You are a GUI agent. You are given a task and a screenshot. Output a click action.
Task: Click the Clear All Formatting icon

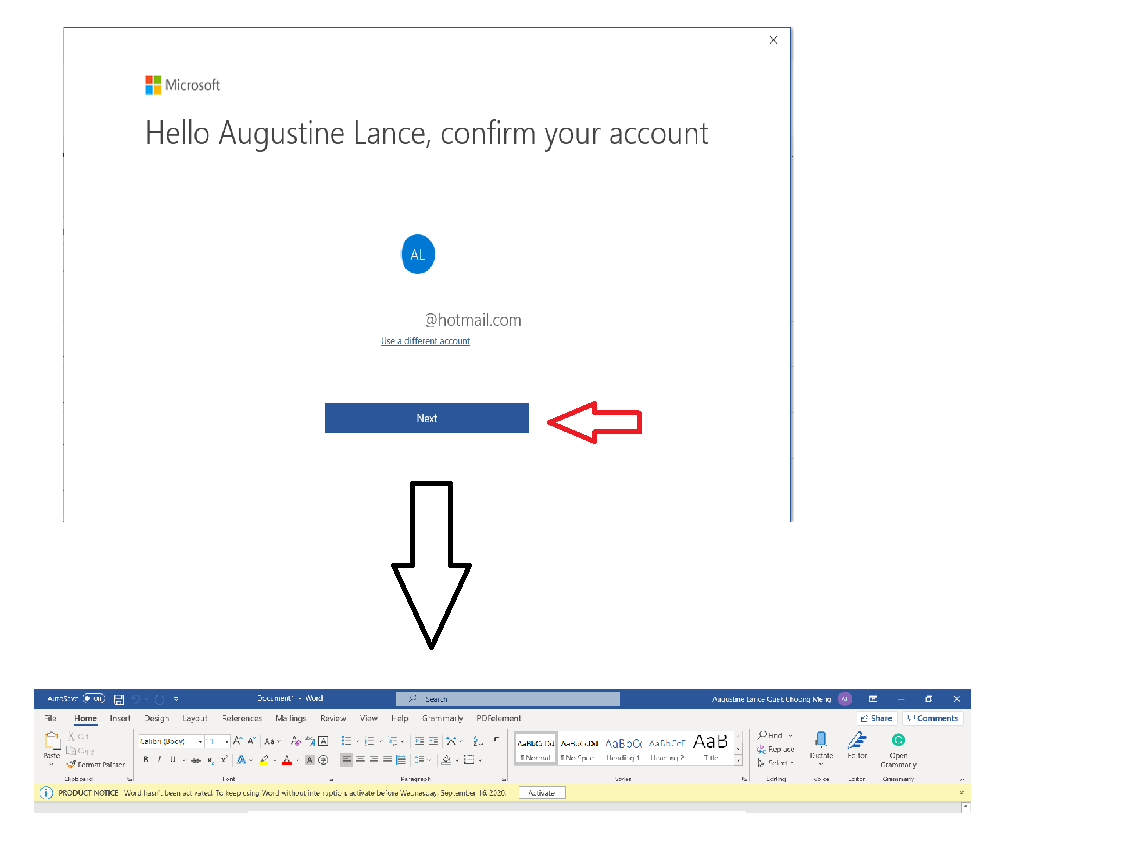[x=295, y=741]
